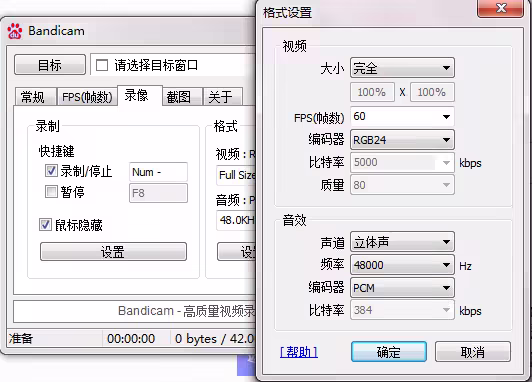The image size is (532, 382).
Task: Click the 暂停 hotkey field F8
Action: [158, 193]
